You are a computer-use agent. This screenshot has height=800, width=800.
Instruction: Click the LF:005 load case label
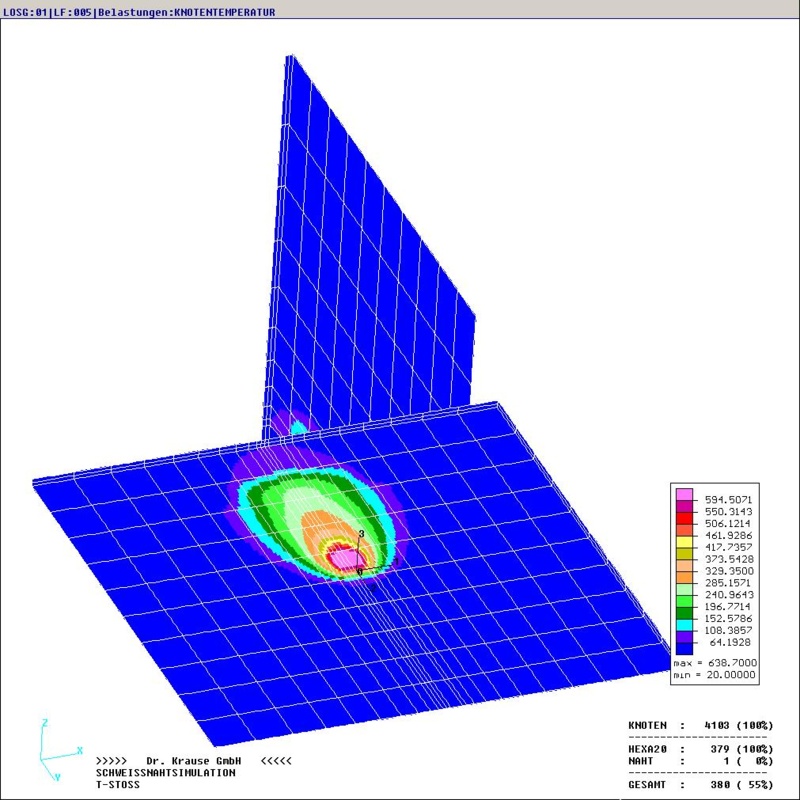pyautogui.click(x=67, y=12)
